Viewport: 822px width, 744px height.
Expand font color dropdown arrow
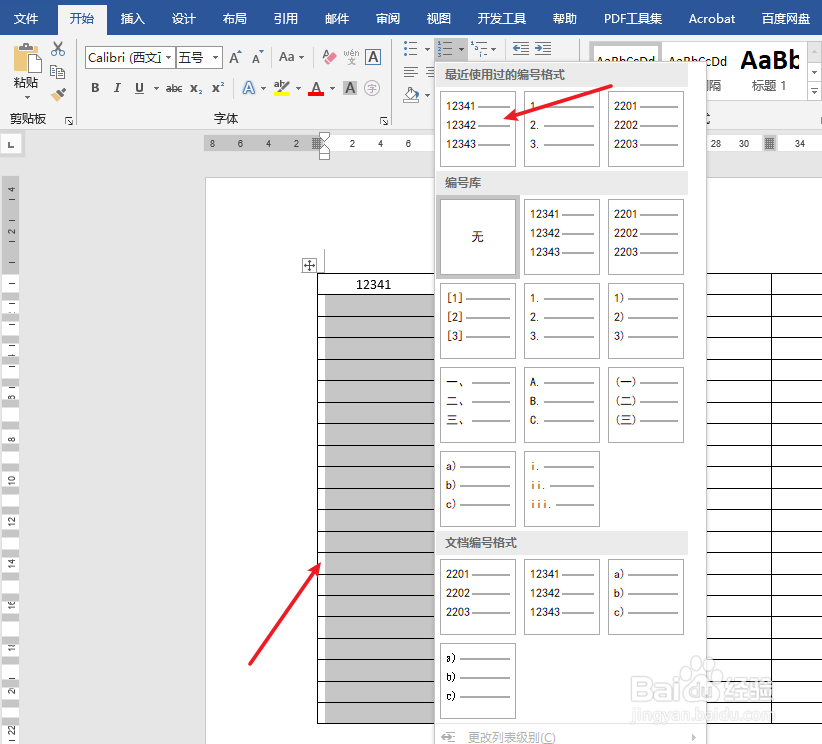332,89
